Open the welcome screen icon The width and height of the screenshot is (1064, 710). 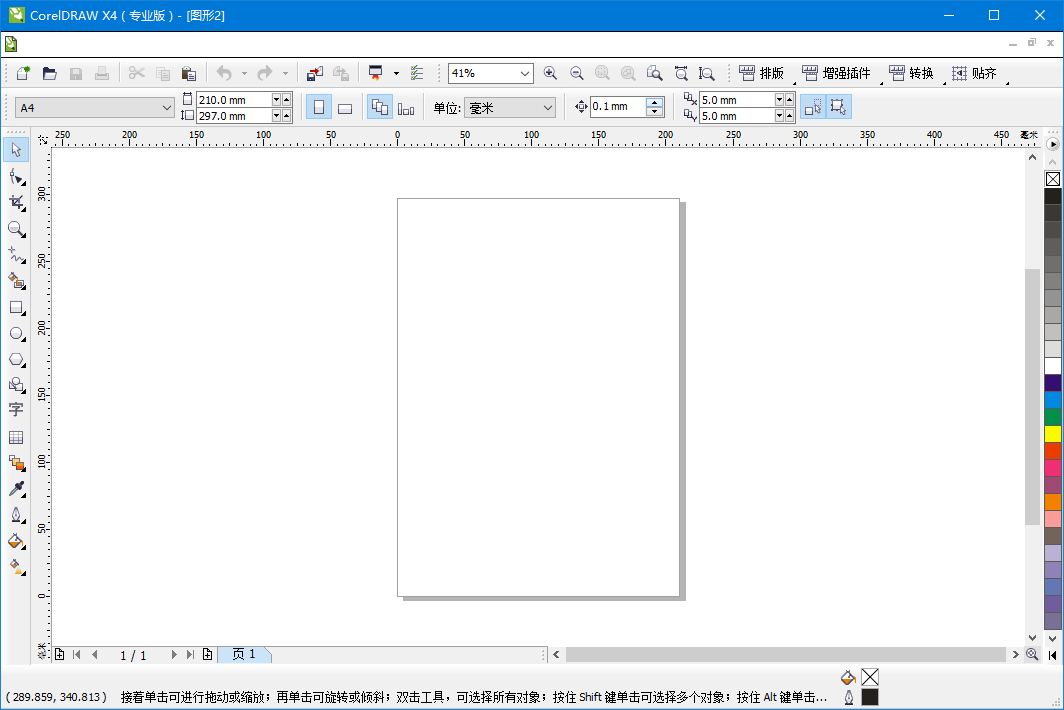pyautogui.click(x=417, y=73)
